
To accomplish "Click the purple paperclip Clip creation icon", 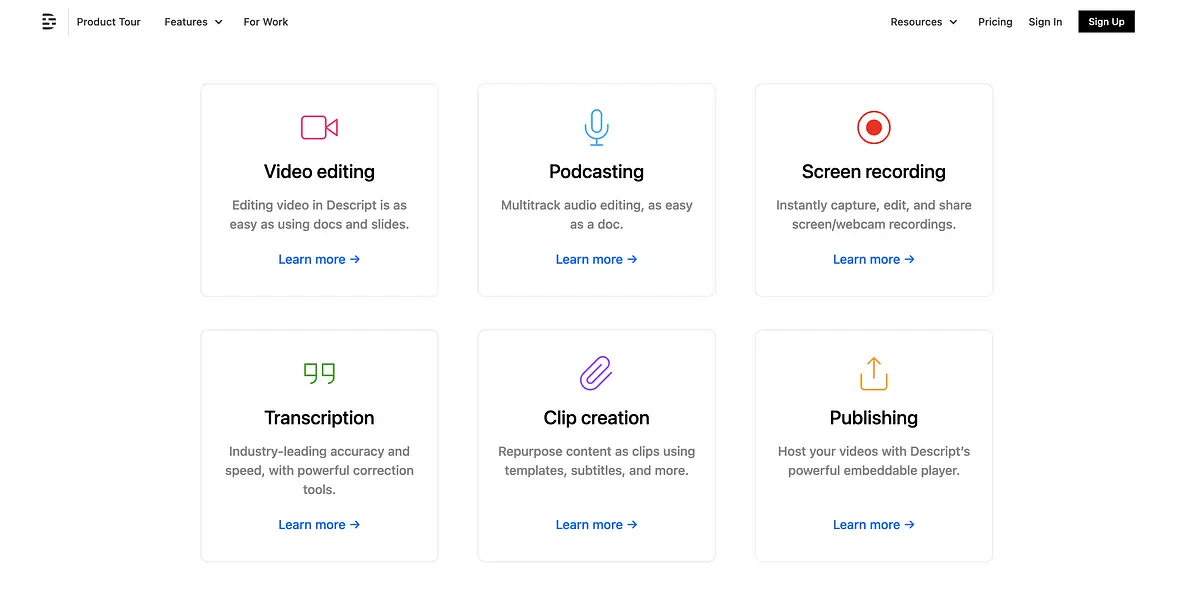I will (596, 373).
